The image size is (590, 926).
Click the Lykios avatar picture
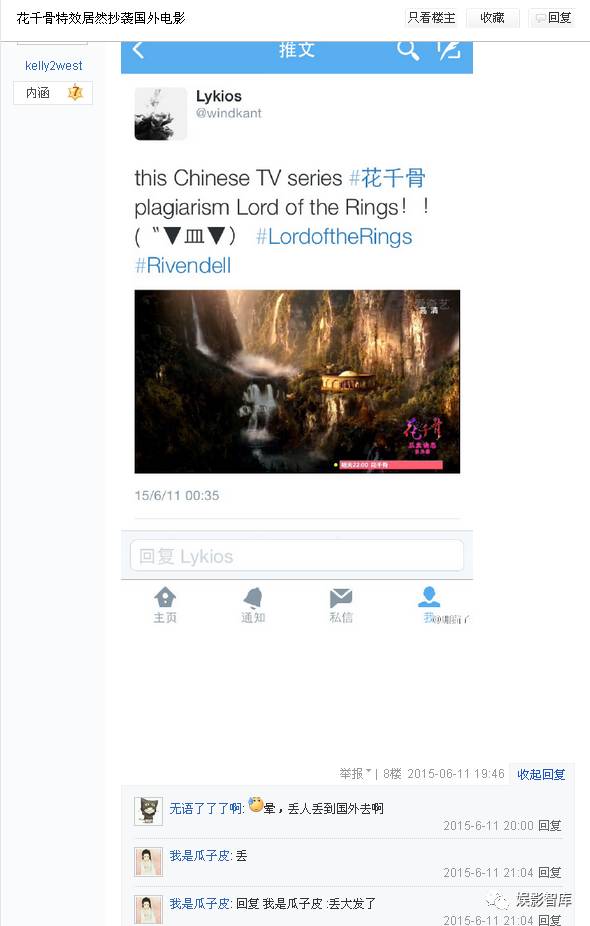pyautogui.click(x=161, y=113)
